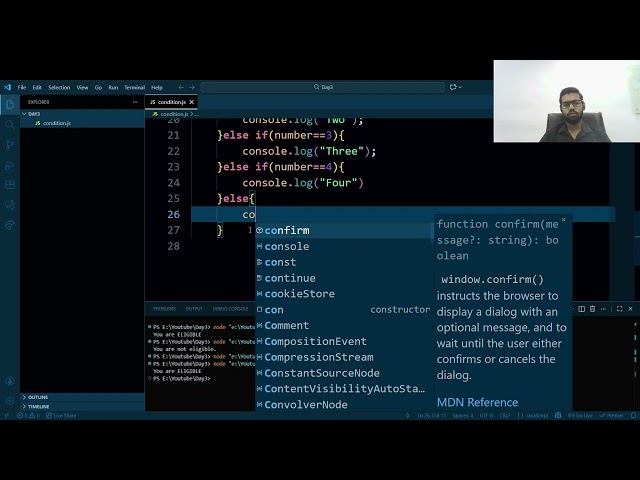This screenshot has height=480, width=640.
Task: Click the Day3 command center search box
Action: (322, 87)
